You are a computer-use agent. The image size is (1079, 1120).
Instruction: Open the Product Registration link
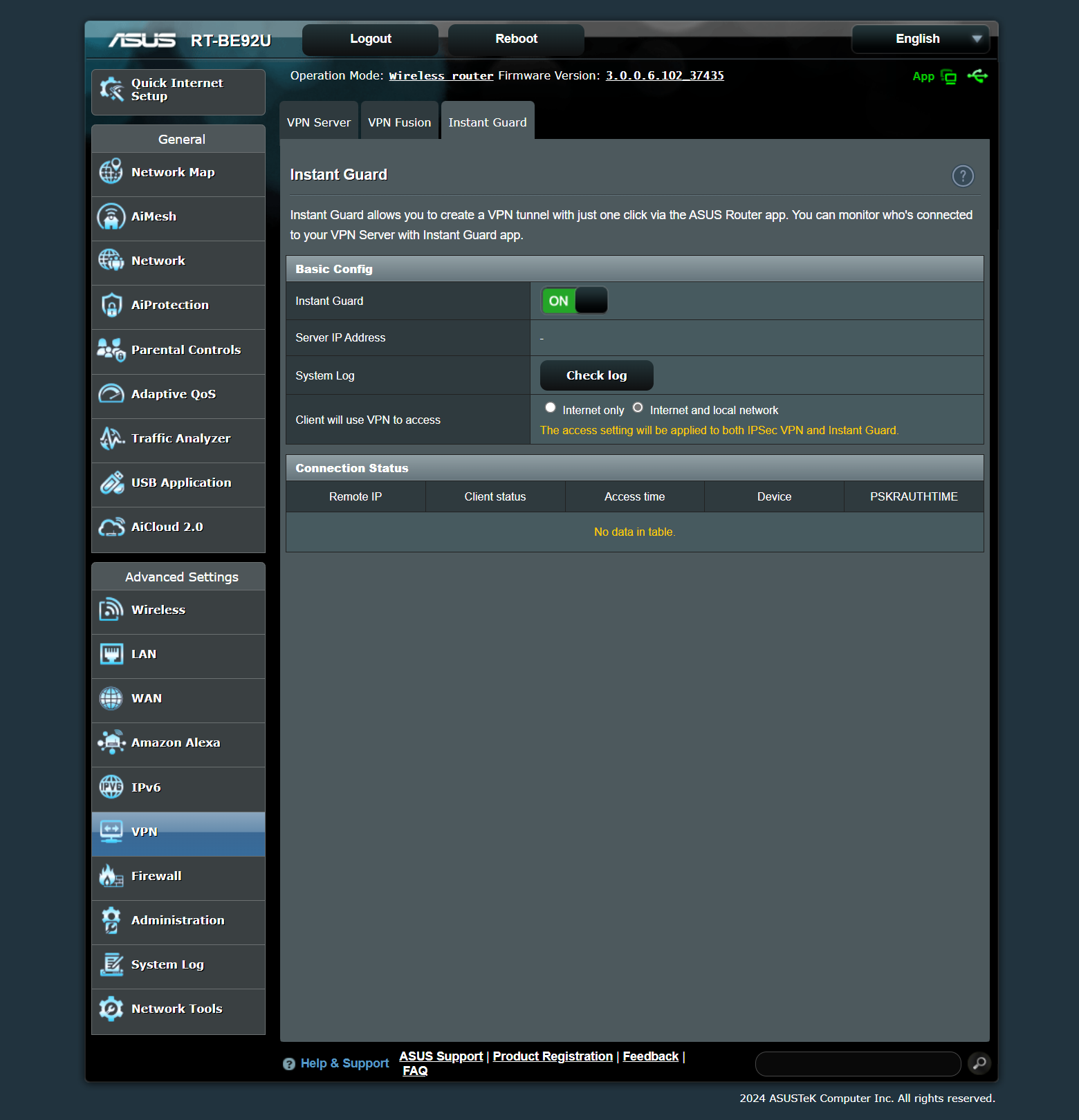(x=553, y=1056)
